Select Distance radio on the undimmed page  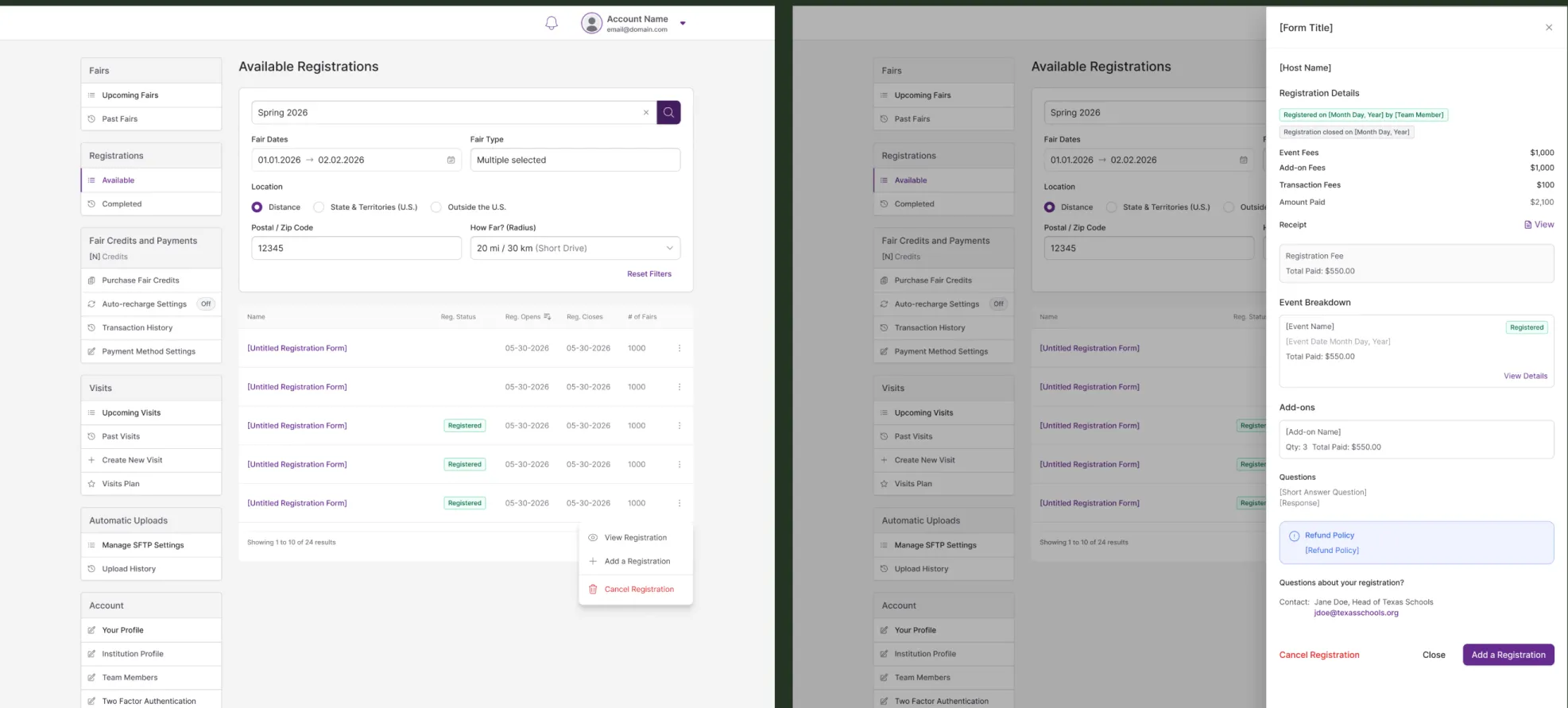(x=257, y=207)
